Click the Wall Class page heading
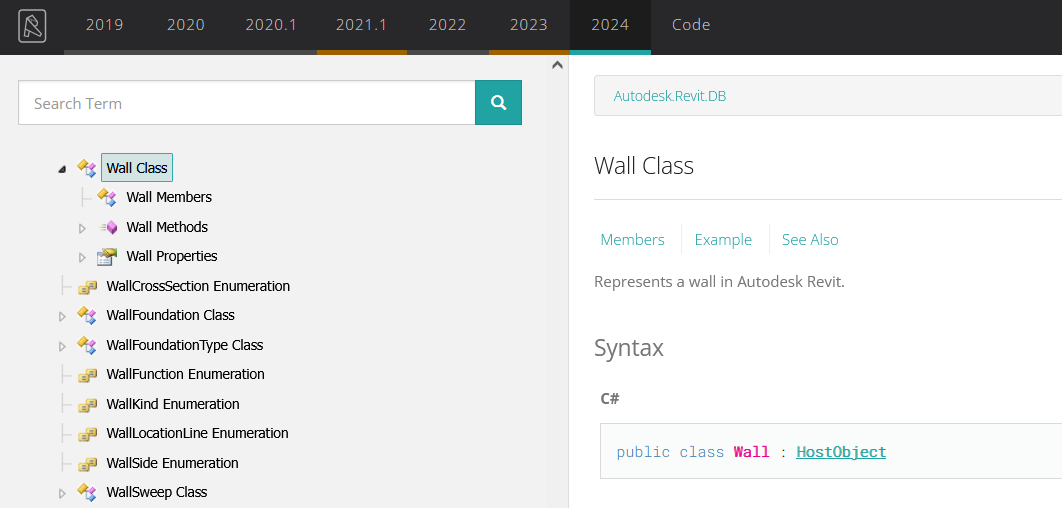 click(644, 166)
